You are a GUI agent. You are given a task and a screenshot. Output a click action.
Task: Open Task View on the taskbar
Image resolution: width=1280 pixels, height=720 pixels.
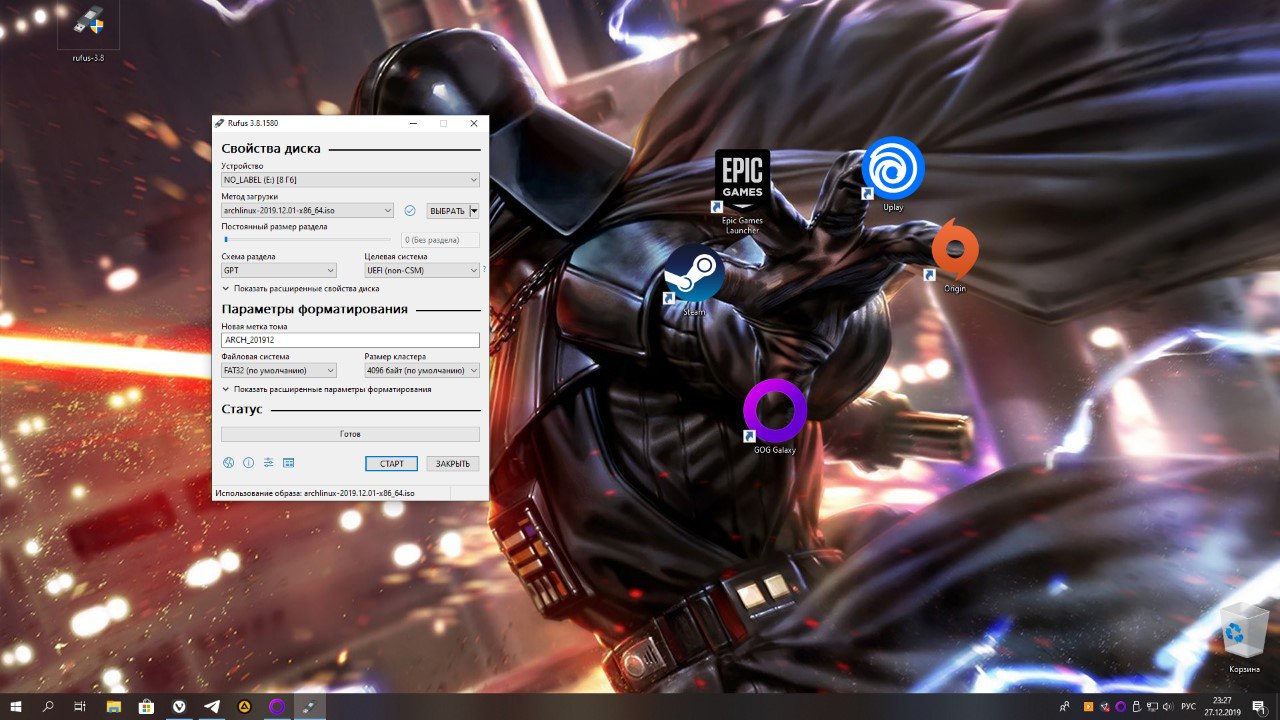[80, 707]
